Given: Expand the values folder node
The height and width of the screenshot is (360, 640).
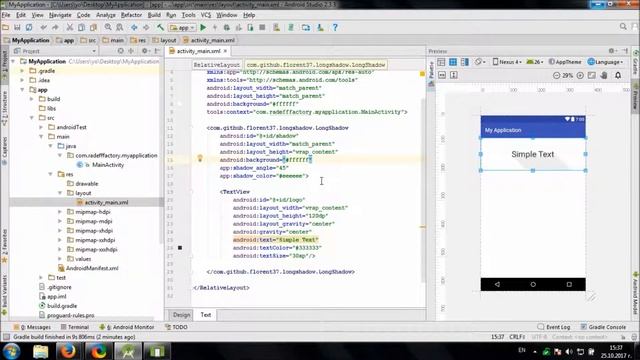Looking at the screenshot, I should point(60,259).
